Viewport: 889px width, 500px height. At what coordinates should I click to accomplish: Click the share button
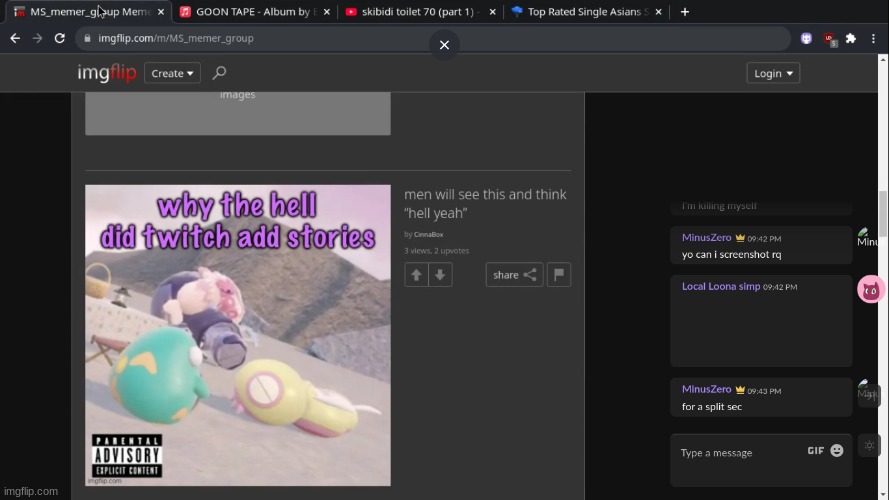click(x=514, y=275)
